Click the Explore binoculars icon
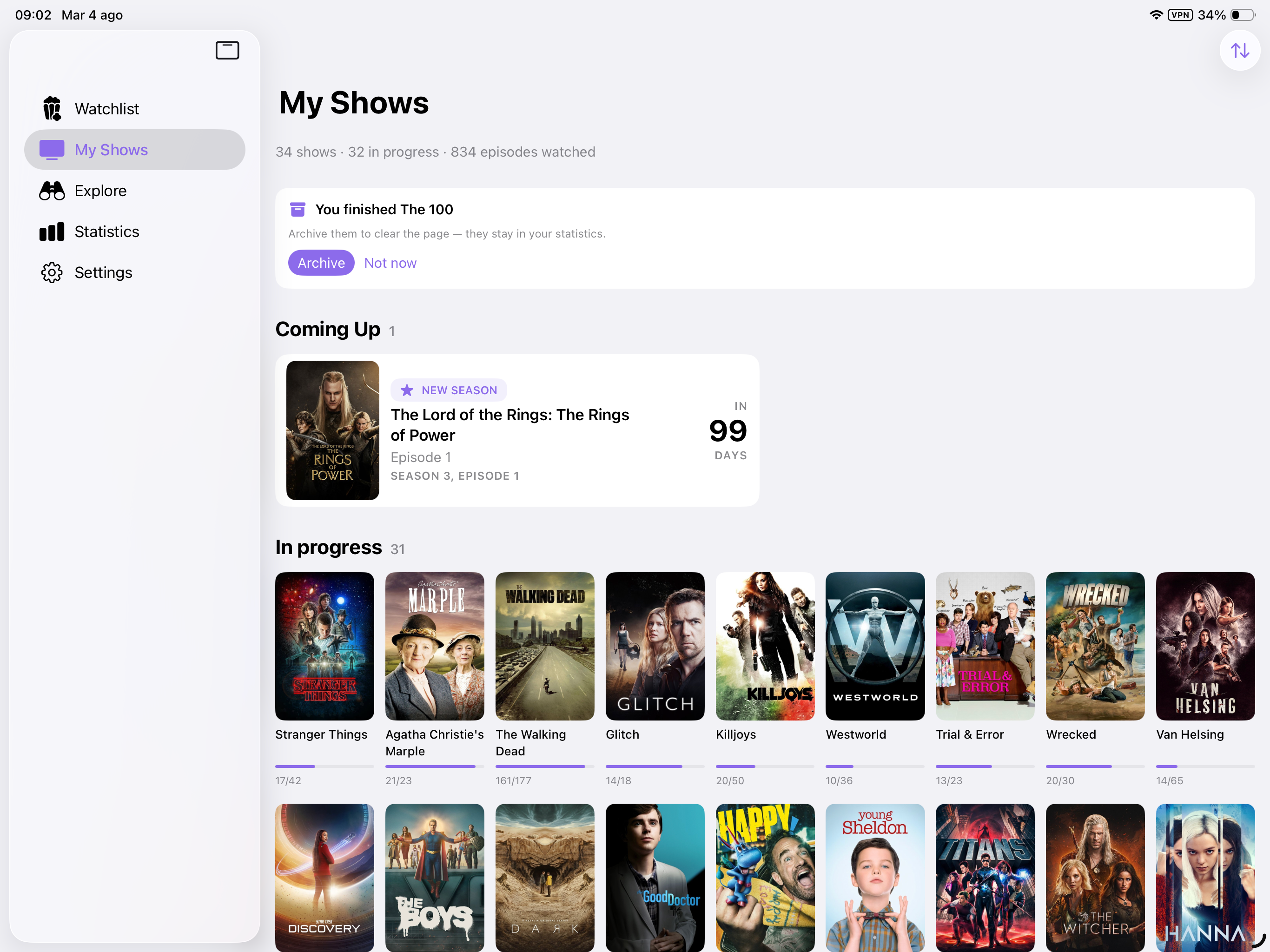 click(x=52, y=191)
